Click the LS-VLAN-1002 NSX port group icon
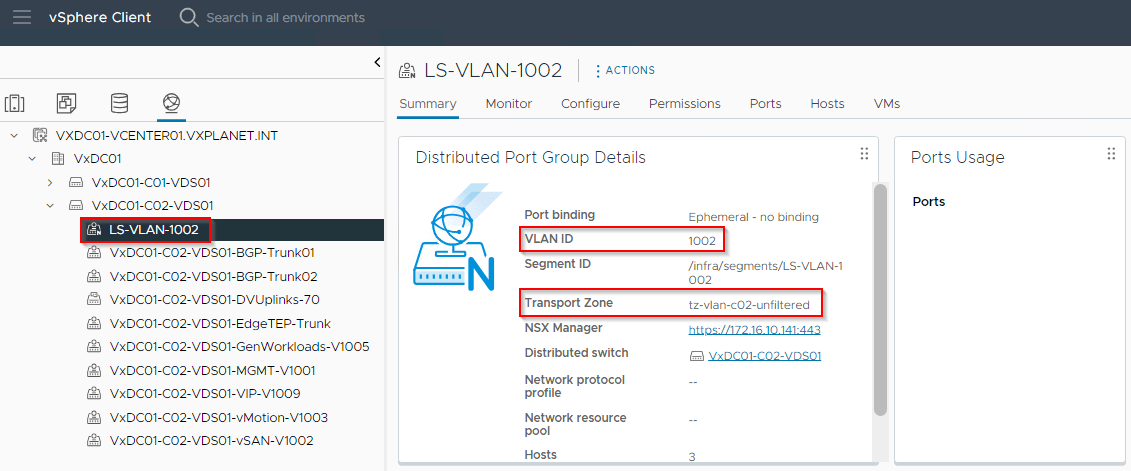The width and height of the screenshot is (1131, 471). (94, 229)
